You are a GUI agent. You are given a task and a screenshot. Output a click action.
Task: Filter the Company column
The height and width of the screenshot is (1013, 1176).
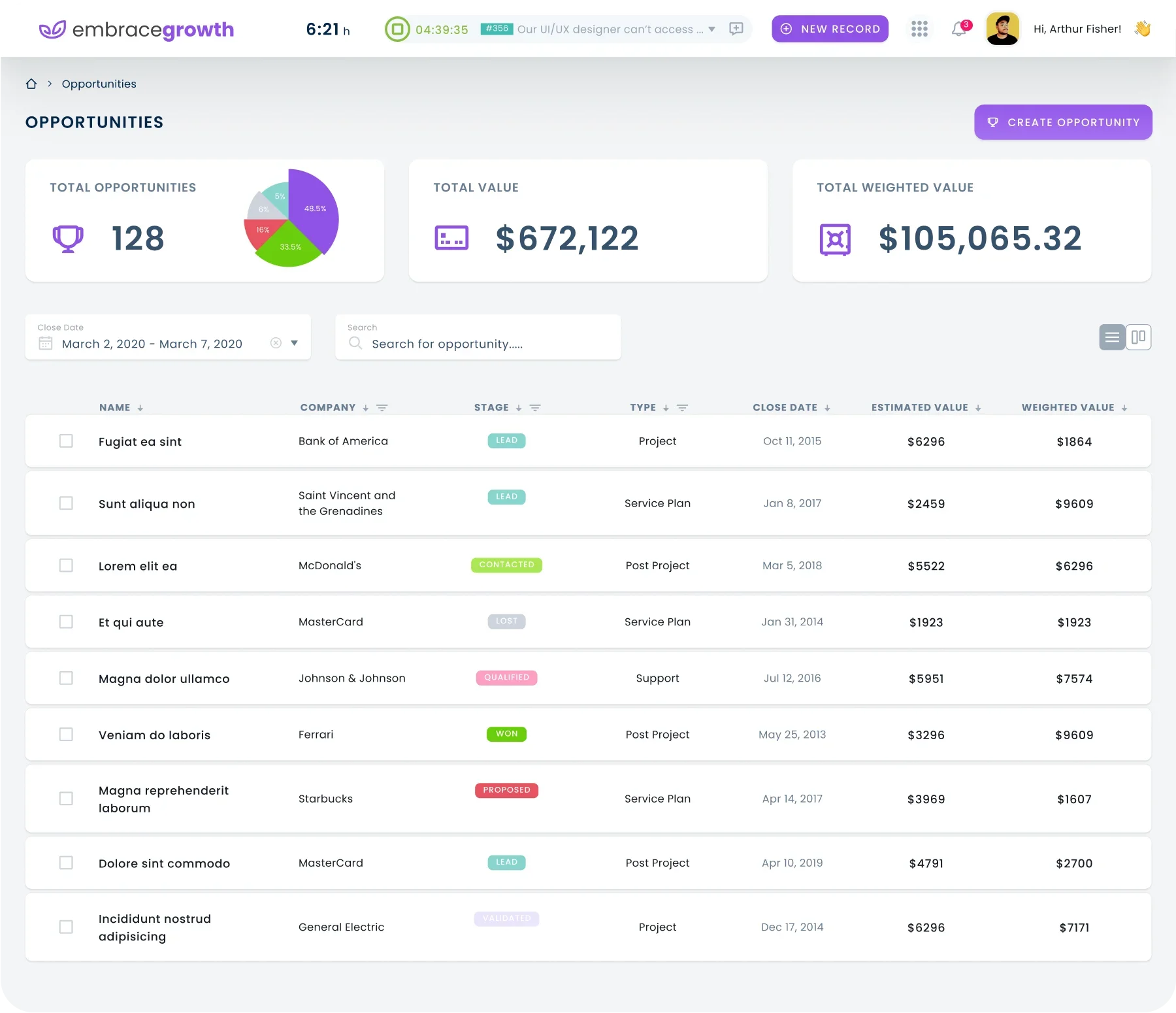pyautogui.click(x=382, y=408)
